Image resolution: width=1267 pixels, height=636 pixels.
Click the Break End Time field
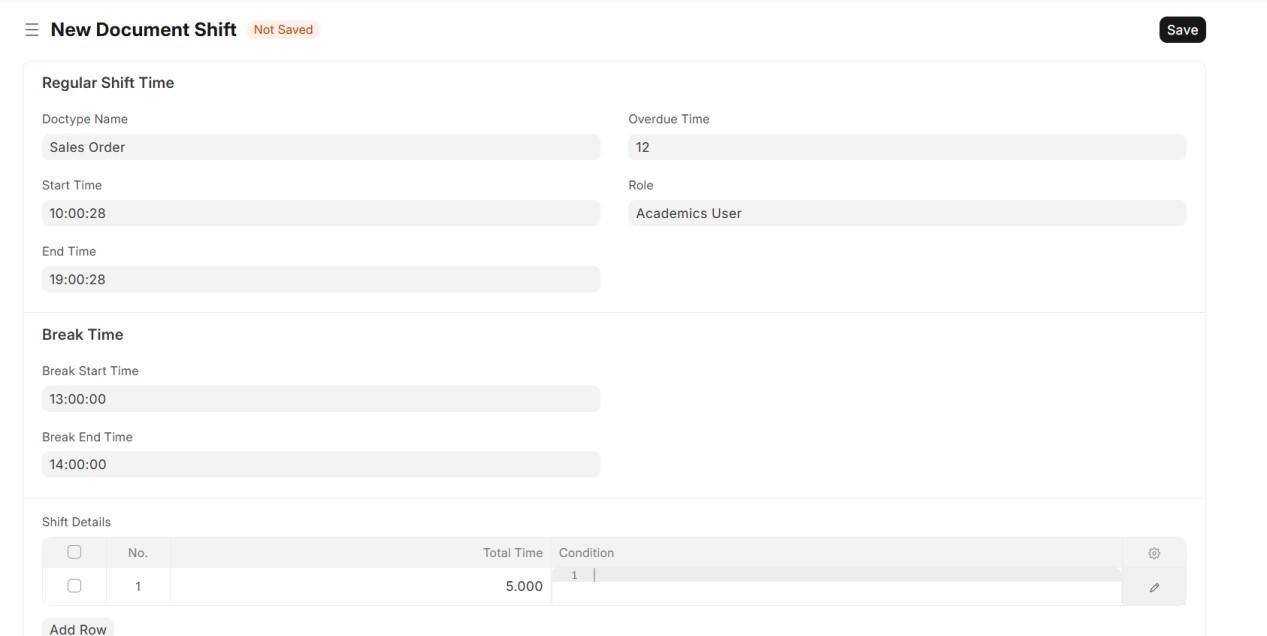(320, 464)
